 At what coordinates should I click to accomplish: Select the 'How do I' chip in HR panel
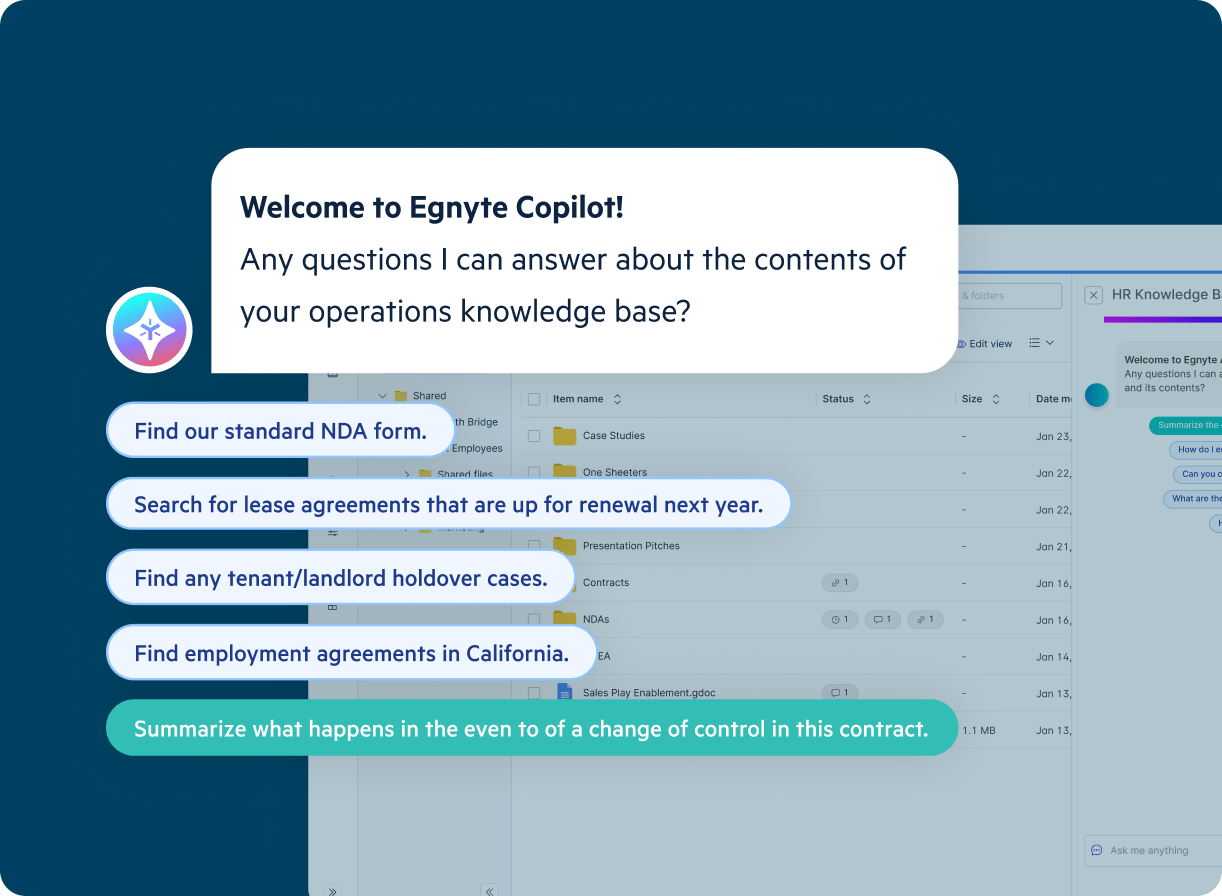click(1196, 450)
